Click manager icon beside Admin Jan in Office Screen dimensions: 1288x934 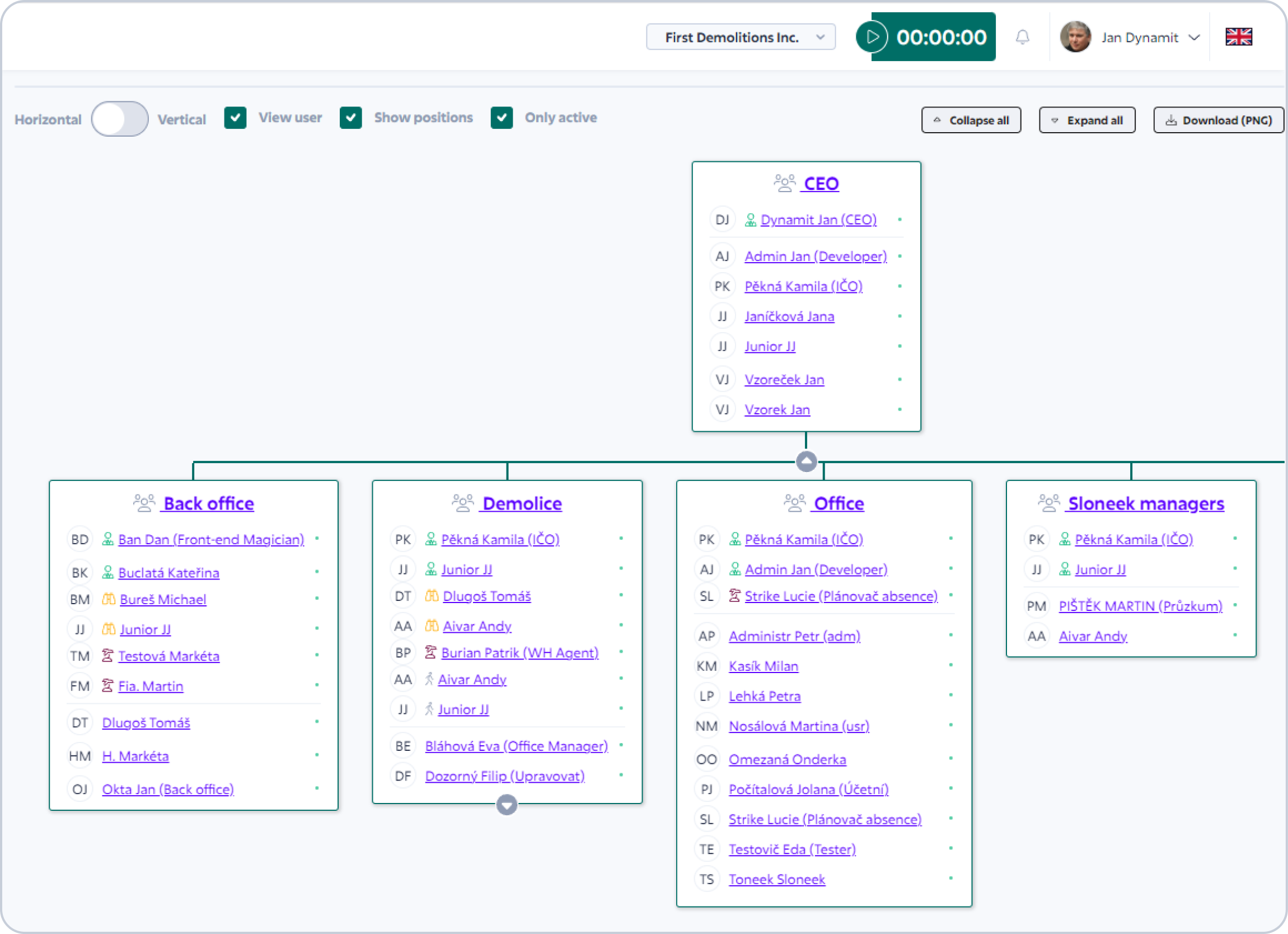[735, 569]
